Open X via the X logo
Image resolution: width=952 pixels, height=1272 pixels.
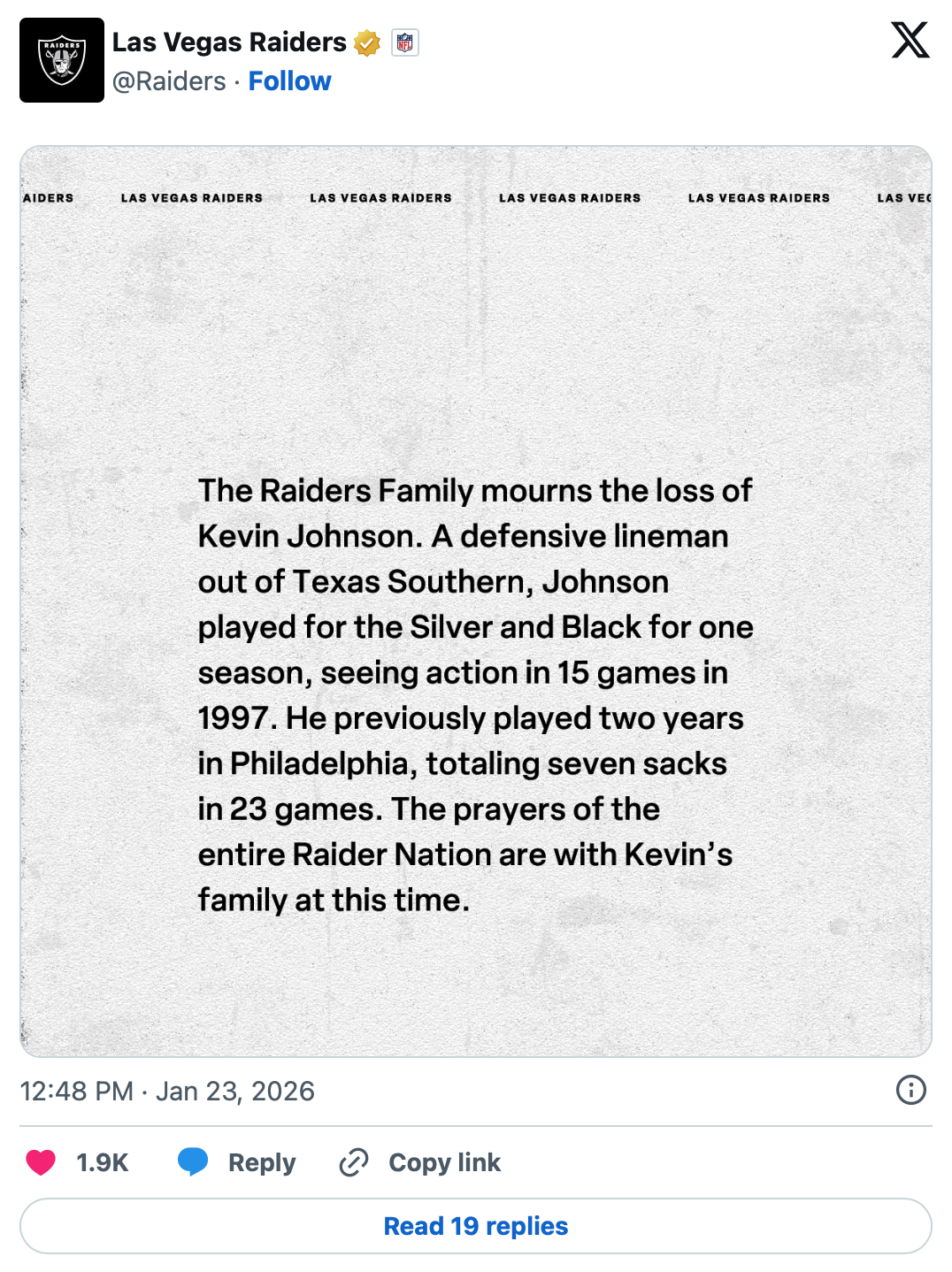pos(910,41)
